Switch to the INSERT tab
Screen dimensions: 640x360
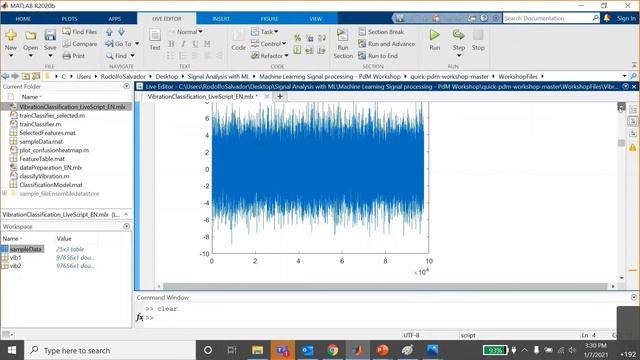point(221,19)
